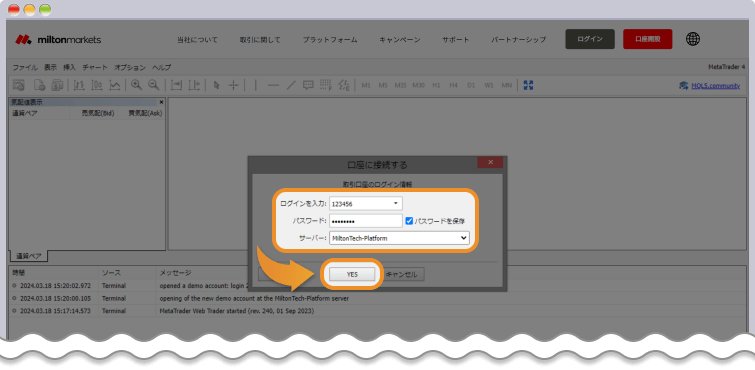Open サポート site navigation item
The image size is (755, 370).
point(456,40)
